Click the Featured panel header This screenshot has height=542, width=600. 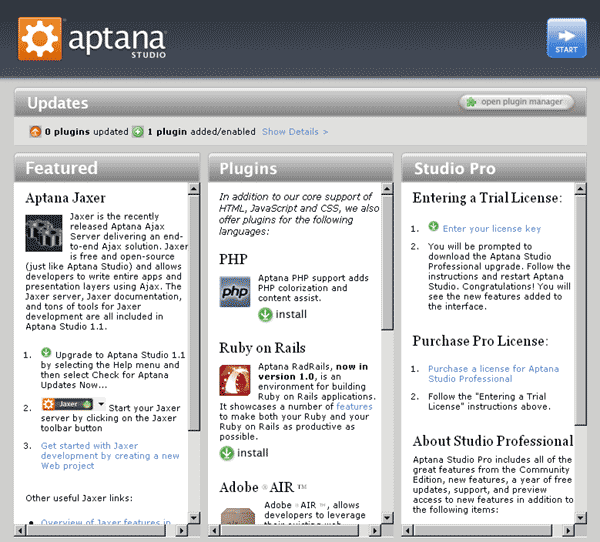point(107,168)
